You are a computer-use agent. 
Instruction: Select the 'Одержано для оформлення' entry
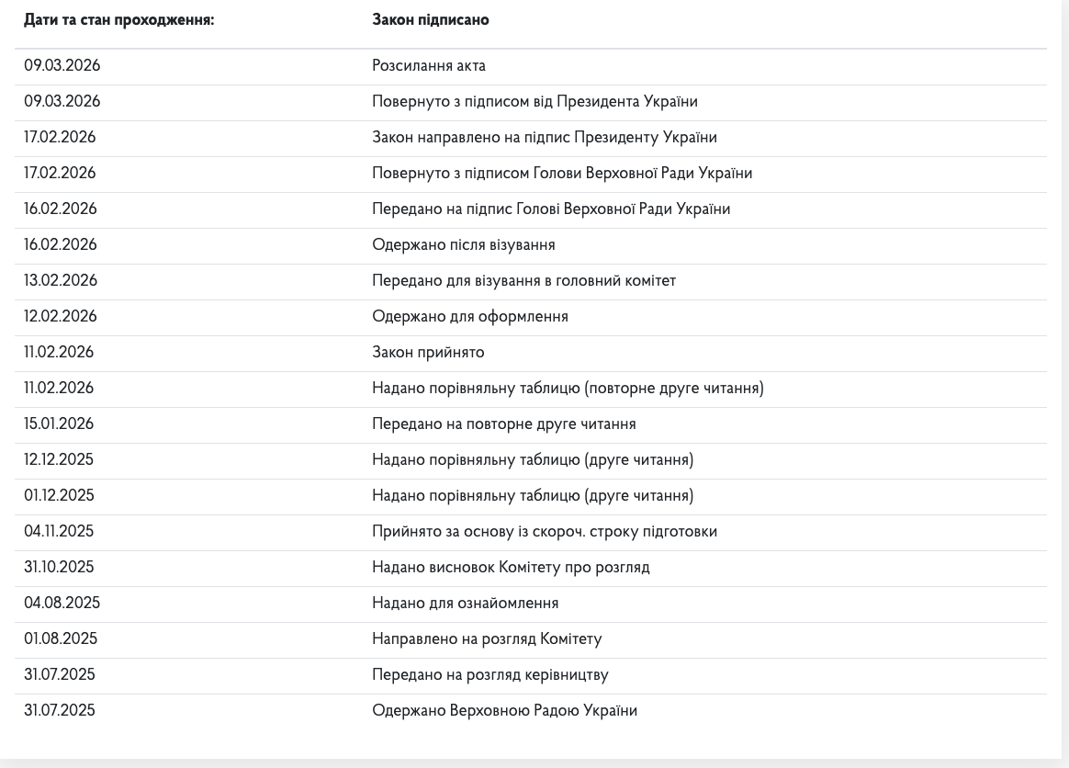[470, 317]
